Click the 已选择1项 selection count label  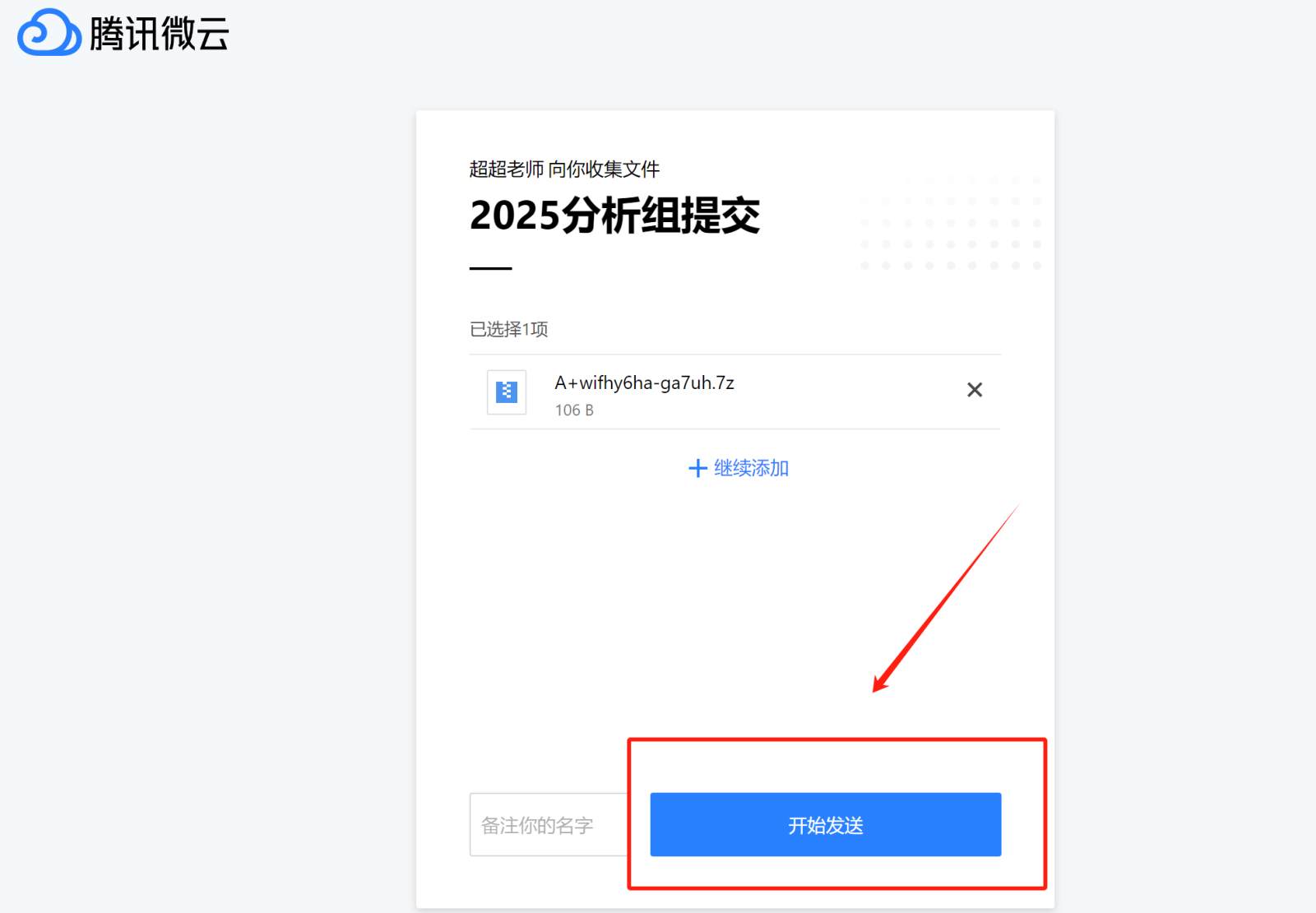click(x=508, y=329)
